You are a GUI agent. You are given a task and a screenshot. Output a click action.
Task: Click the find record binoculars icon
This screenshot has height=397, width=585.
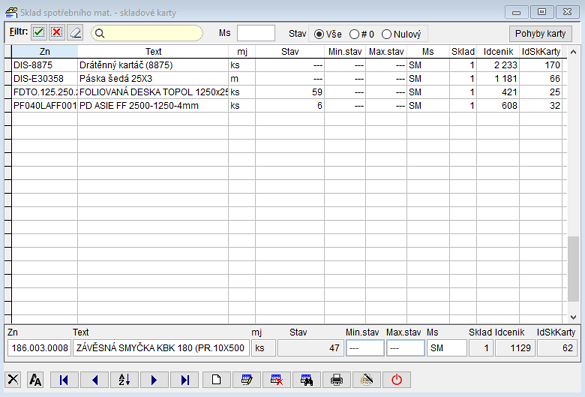307,380
